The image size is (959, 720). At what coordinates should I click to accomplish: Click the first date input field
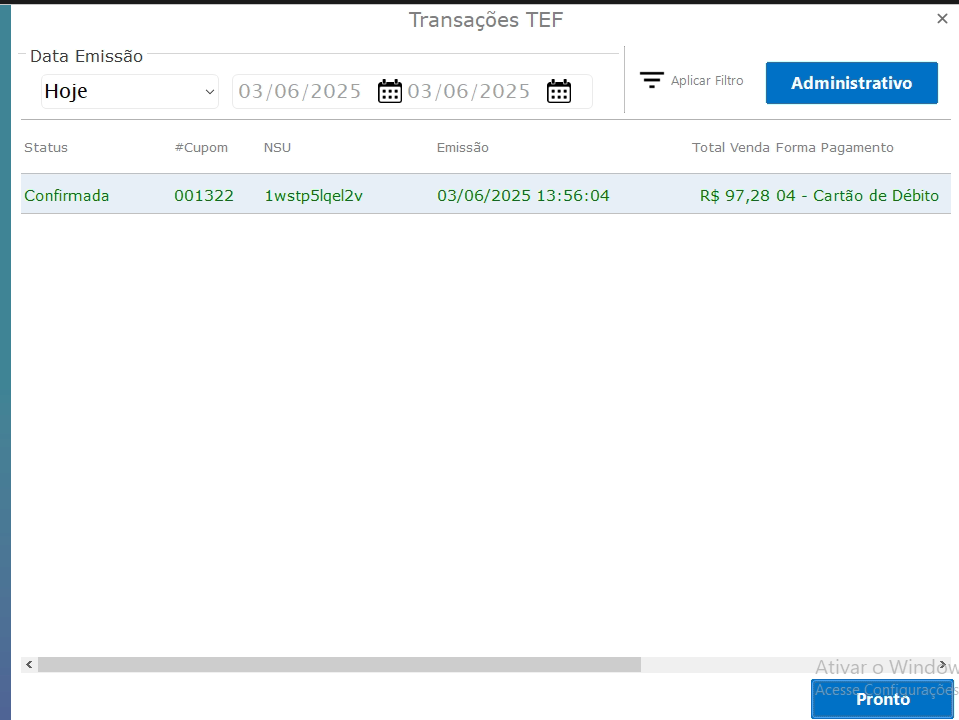pos(300,92)
